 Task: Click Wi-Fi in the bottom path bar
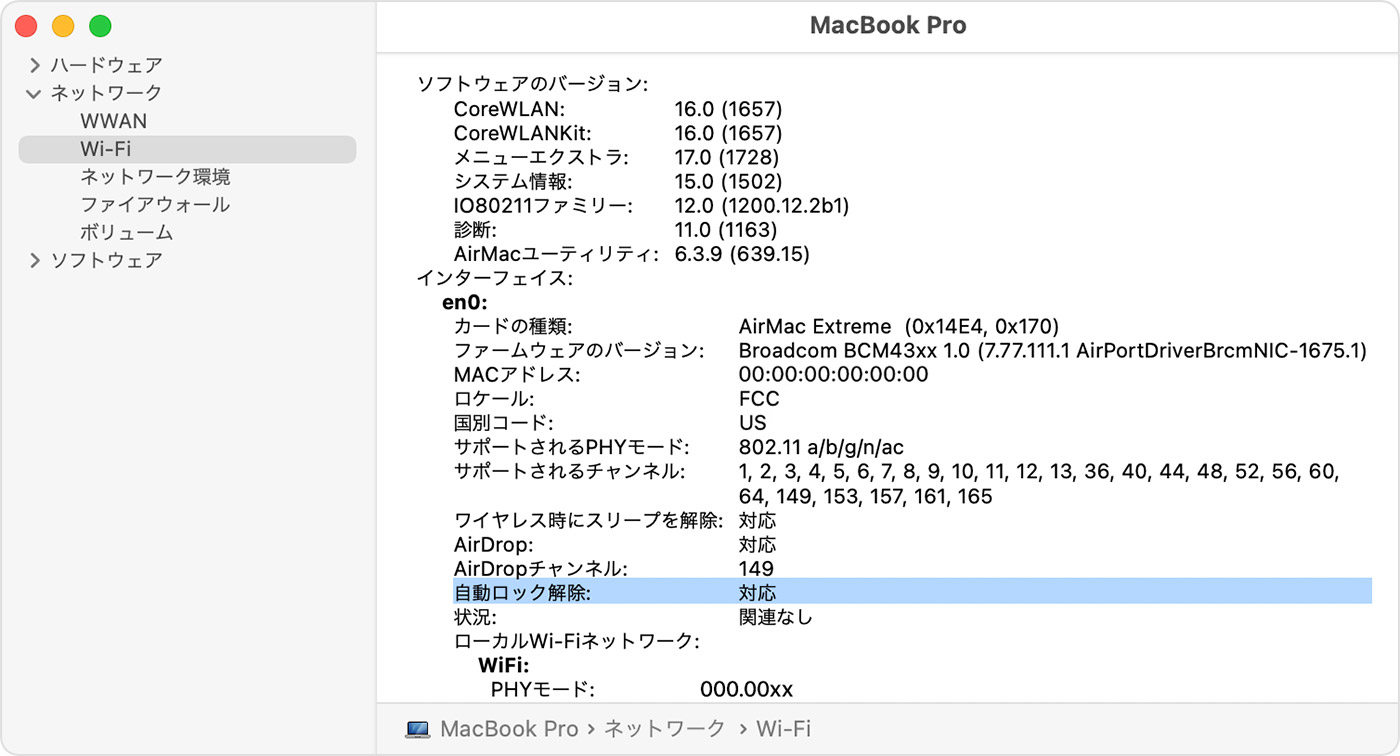tap(783, 729)
